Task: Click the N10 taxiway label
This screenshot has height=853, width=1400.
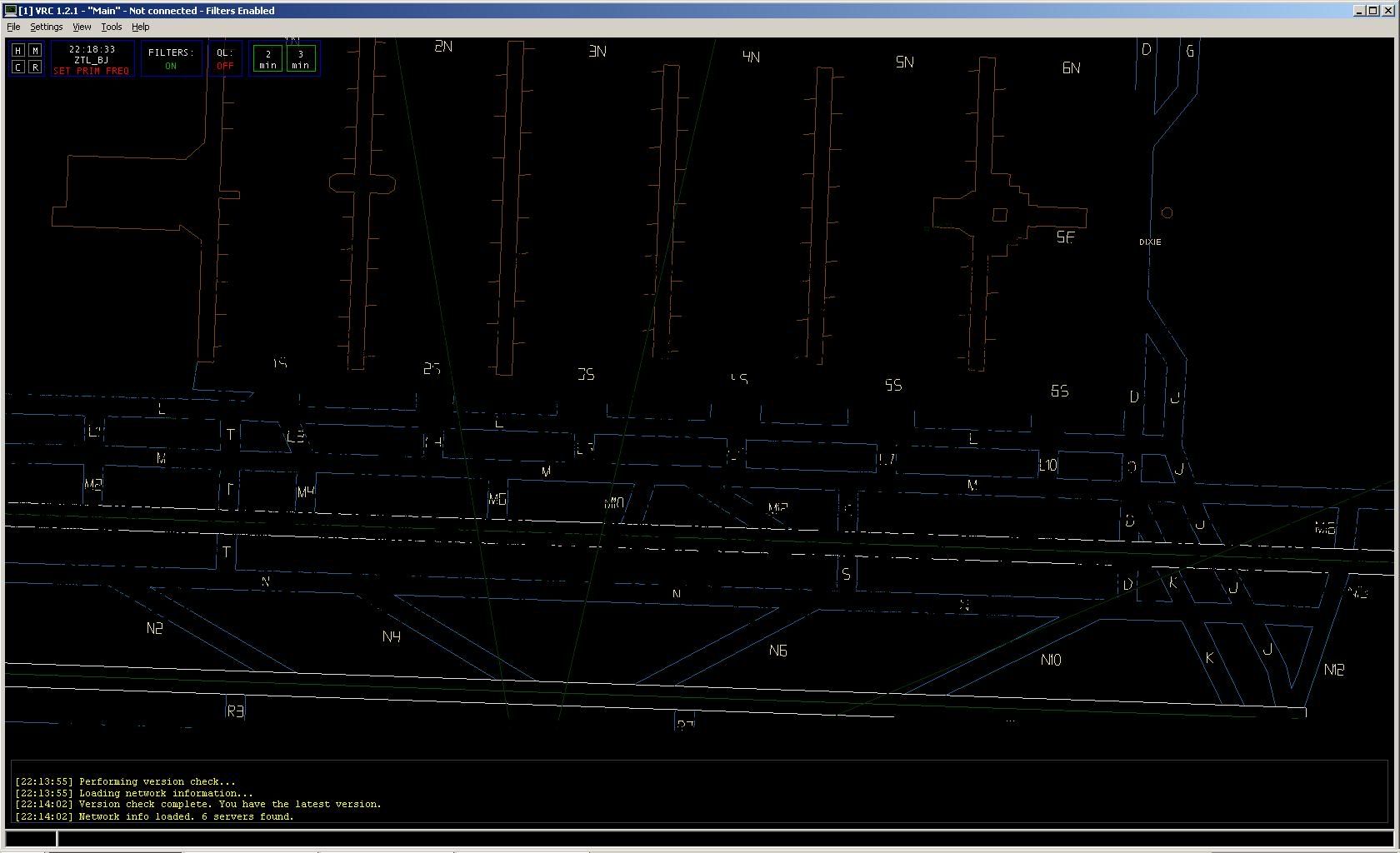Action: pos(1051,660)
